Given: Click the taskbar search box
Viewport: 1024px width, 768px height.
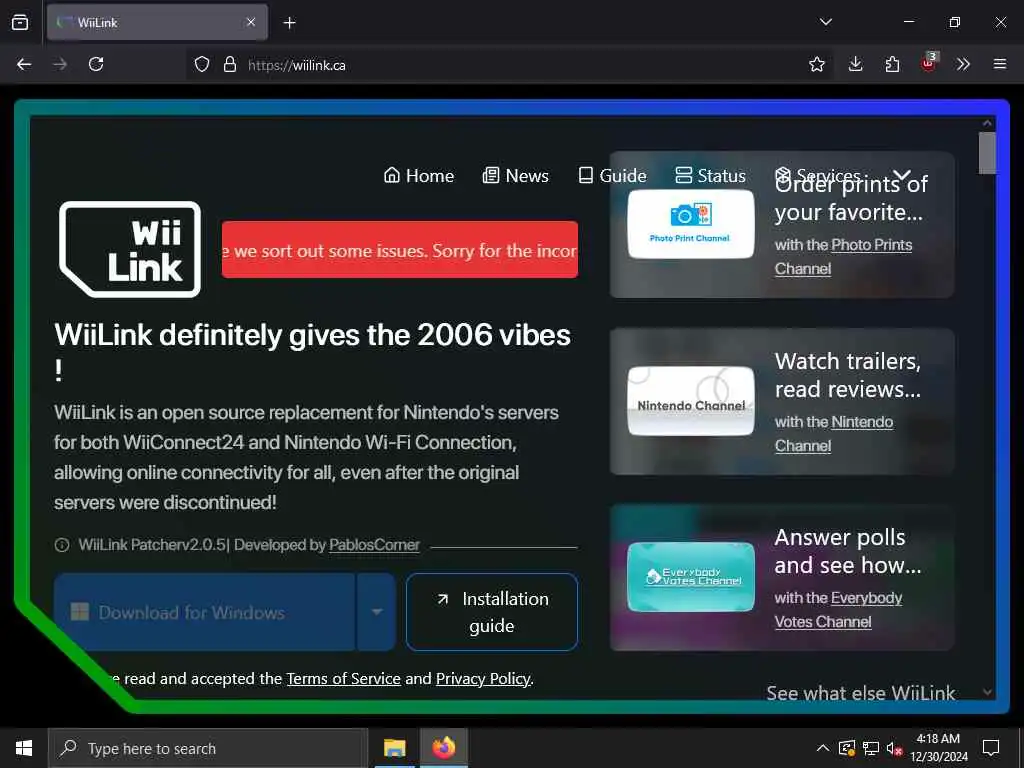Looking at the screenshot, I should tap(208, 748).
